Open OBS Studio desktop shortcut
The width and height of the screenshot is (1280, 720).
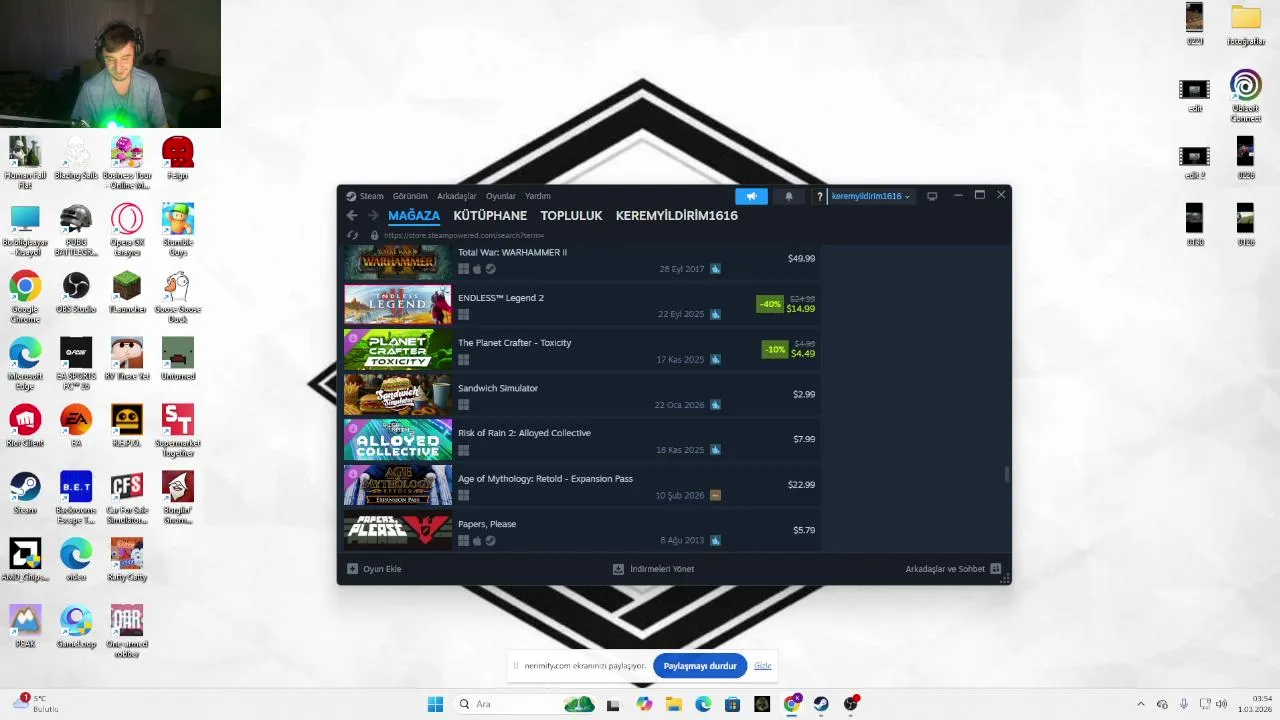click(76, 293)
